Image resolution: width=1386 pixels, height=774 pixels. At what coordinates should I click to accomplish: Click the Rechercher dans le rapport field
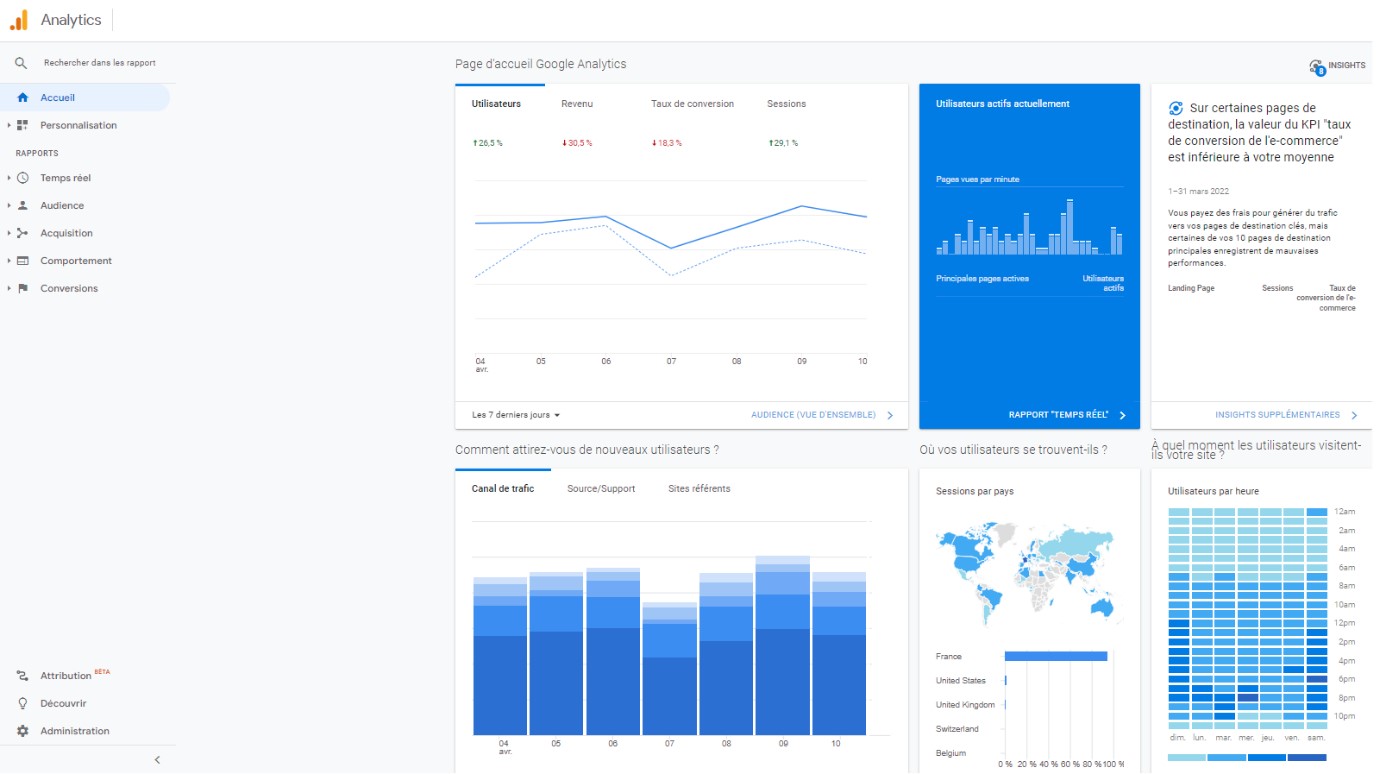coord(100,63)
